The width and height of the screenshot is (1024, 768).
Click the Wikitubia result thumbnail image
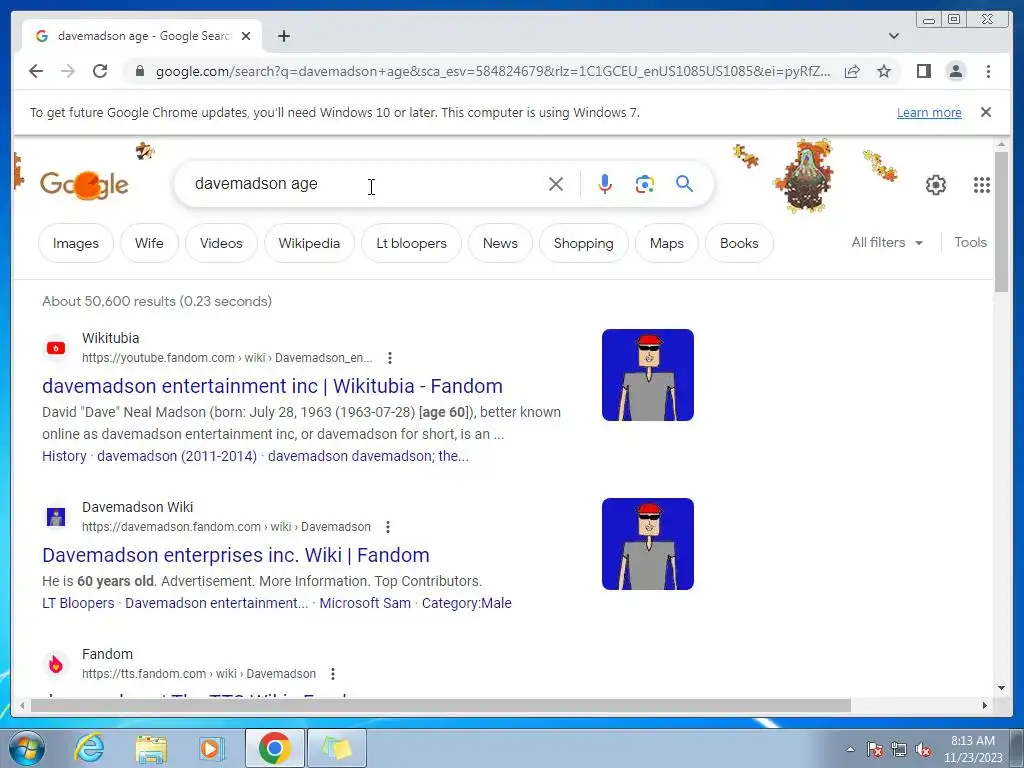[648, 375]
